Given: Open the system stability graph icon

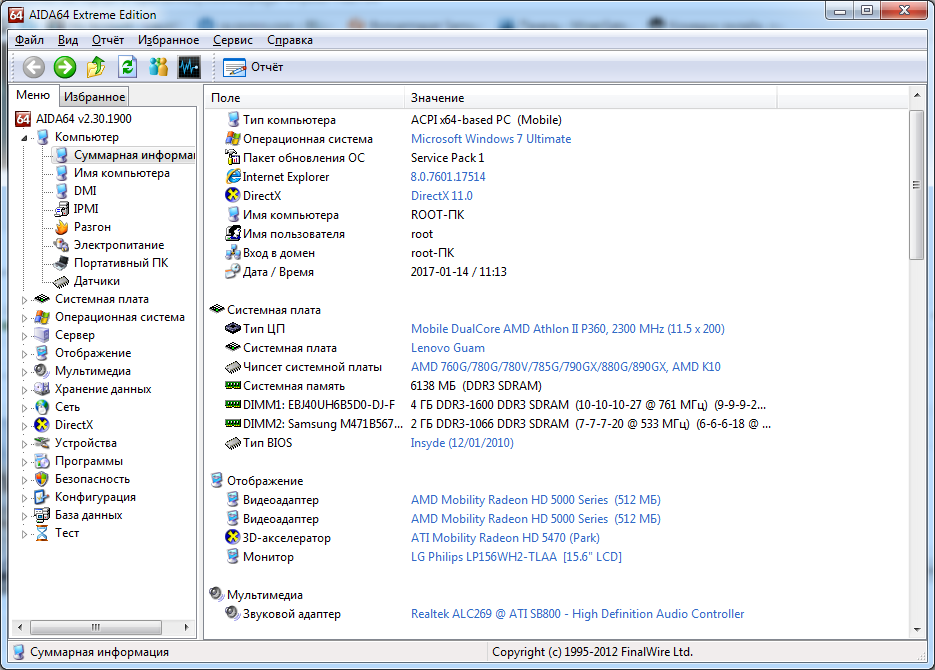Looking at the screenshot, I should point(189,67).
